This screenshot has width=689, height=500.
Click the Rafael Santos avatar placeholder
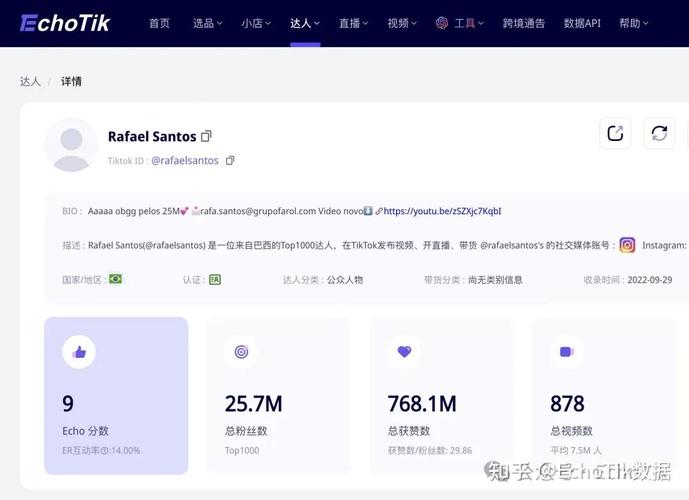tap(71, 145)
